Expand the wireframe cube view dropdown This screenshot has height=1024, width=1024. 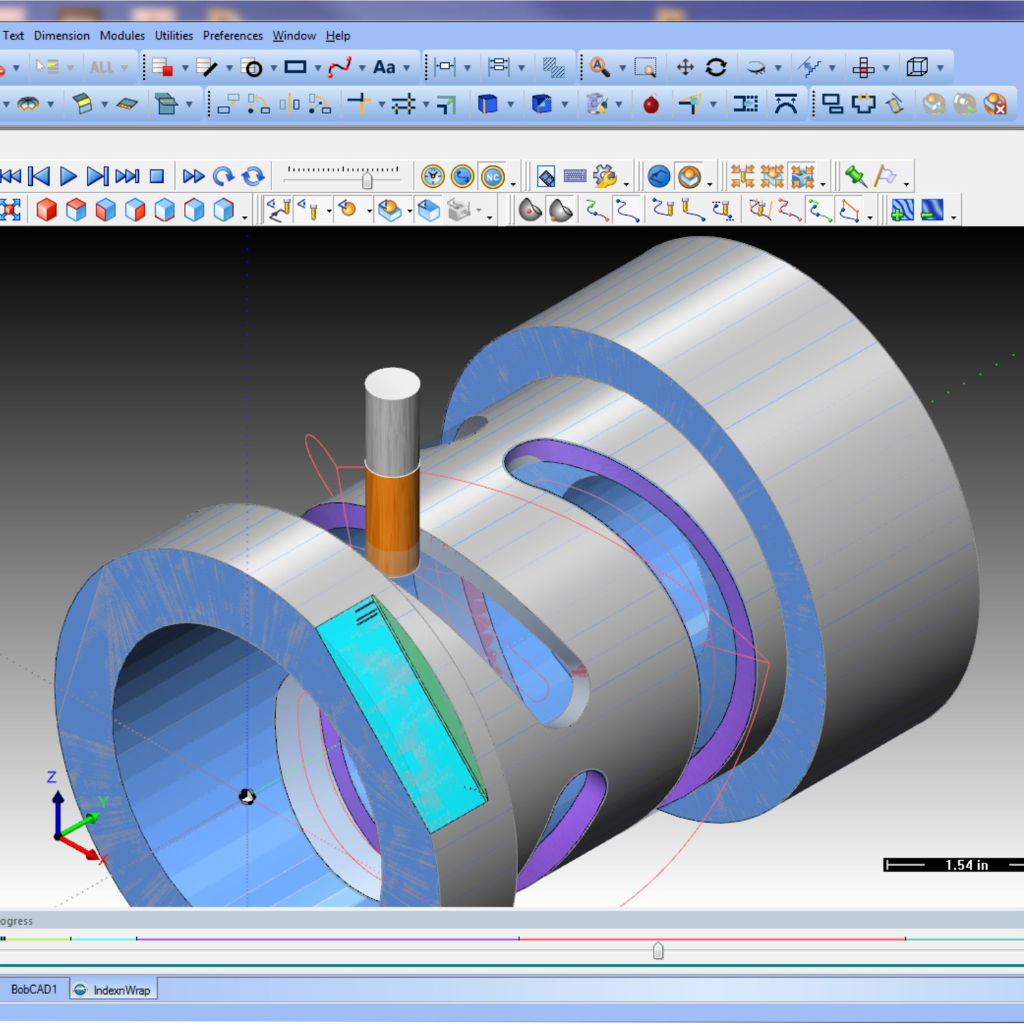click(x=939, y=69)
